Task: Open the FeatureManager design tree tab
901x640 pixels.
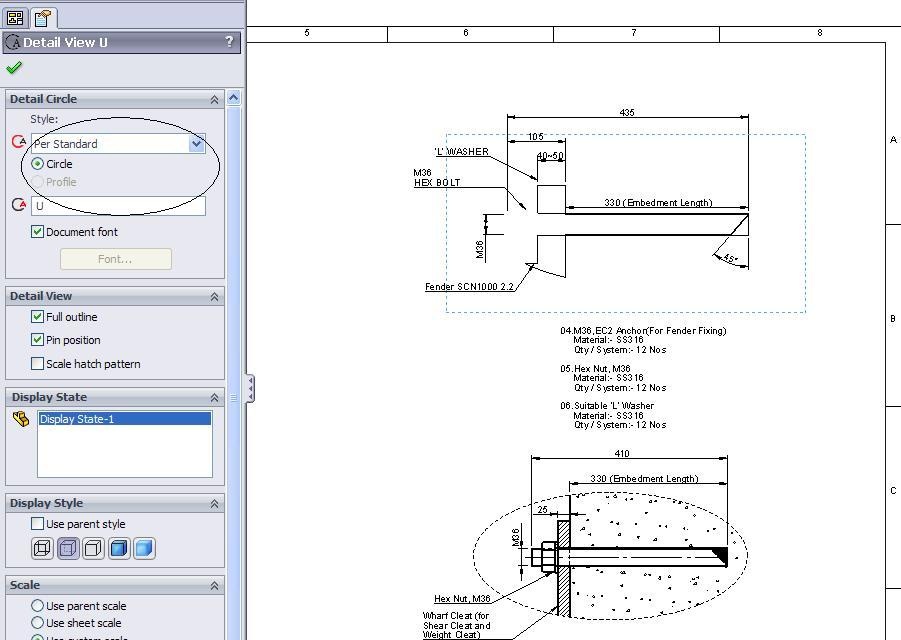Action: 16,18
